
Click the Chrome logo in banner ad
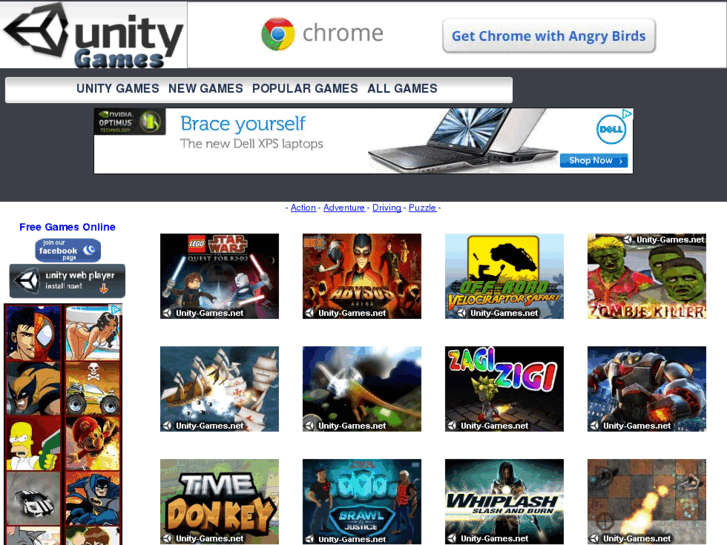pyautogui.click(x=278, y=33)
